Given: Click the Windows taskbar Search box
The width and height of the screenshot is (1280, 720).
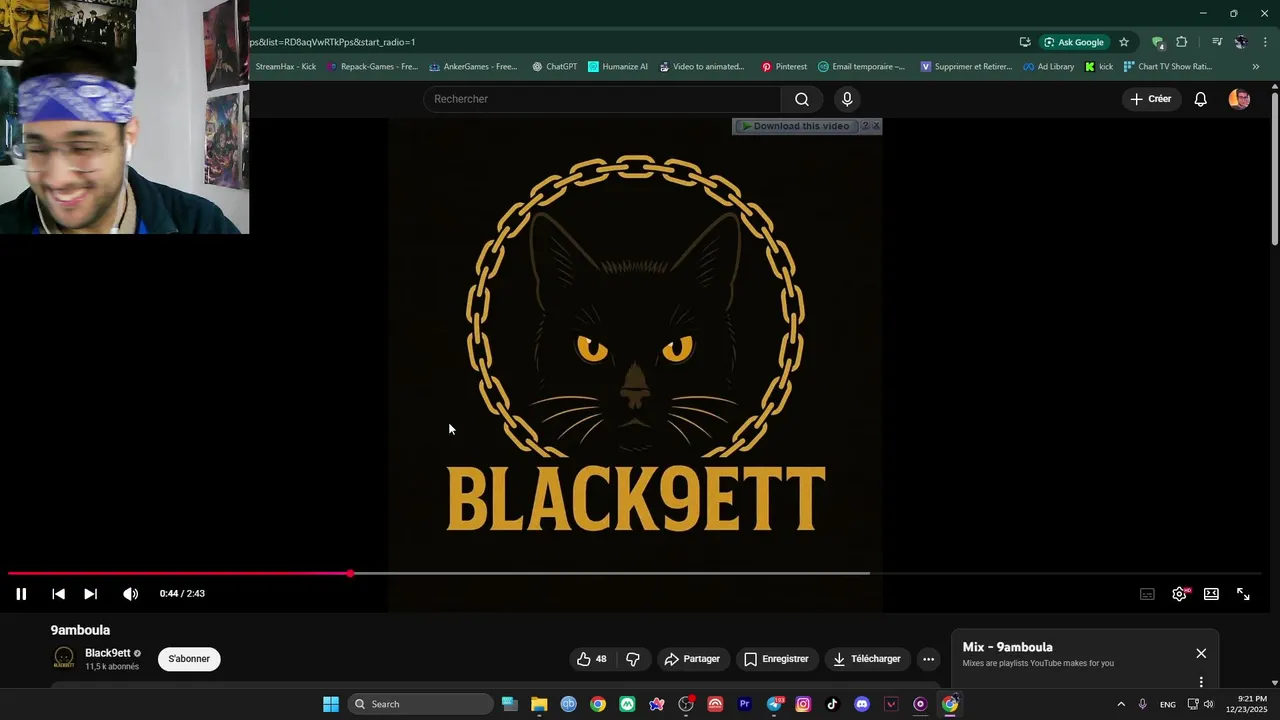Looking at the screenshot, I should pyautogui.click(x=422, y=704).
